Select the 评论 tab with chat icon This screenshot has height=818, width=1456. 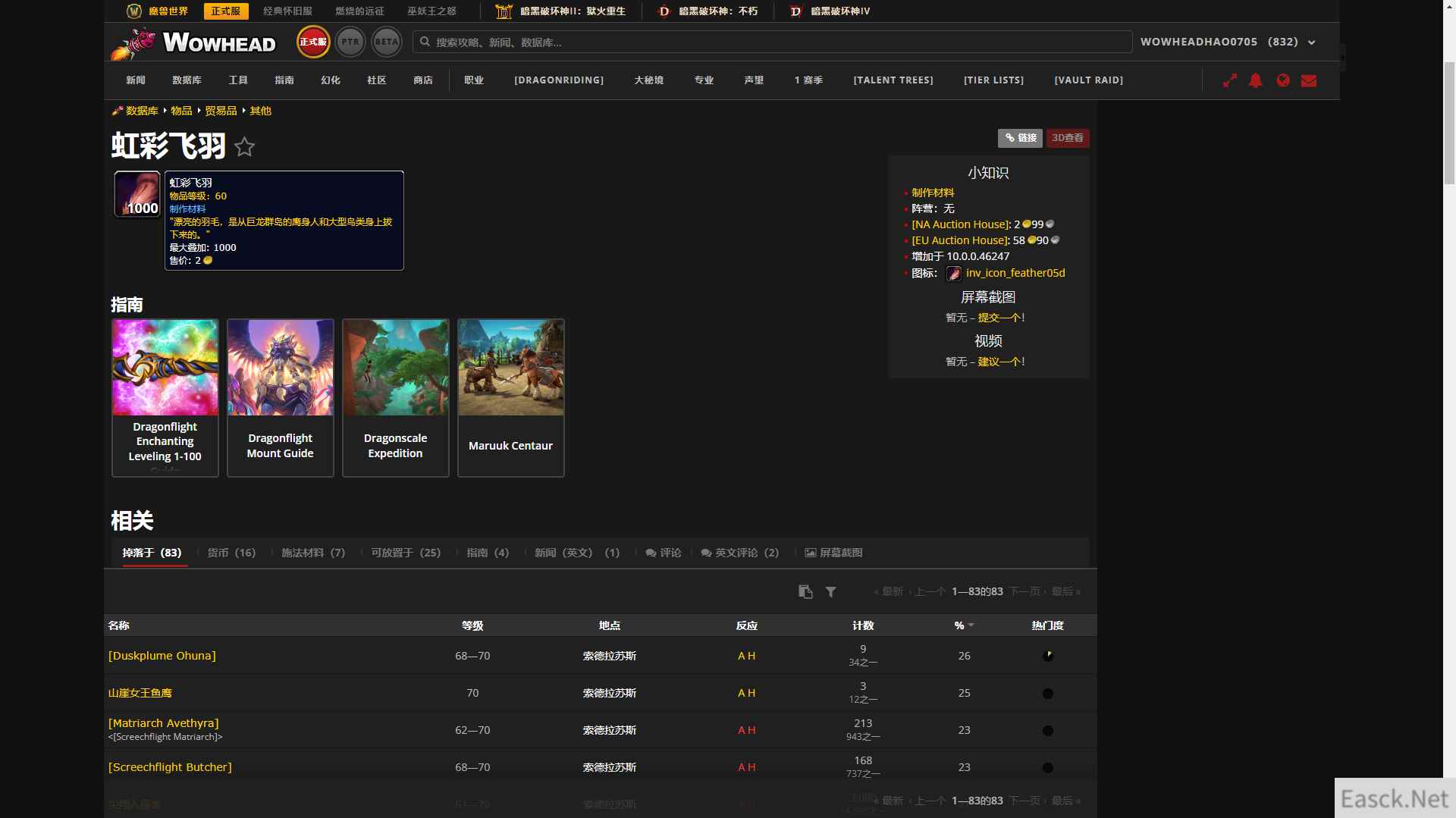point(664,553)
